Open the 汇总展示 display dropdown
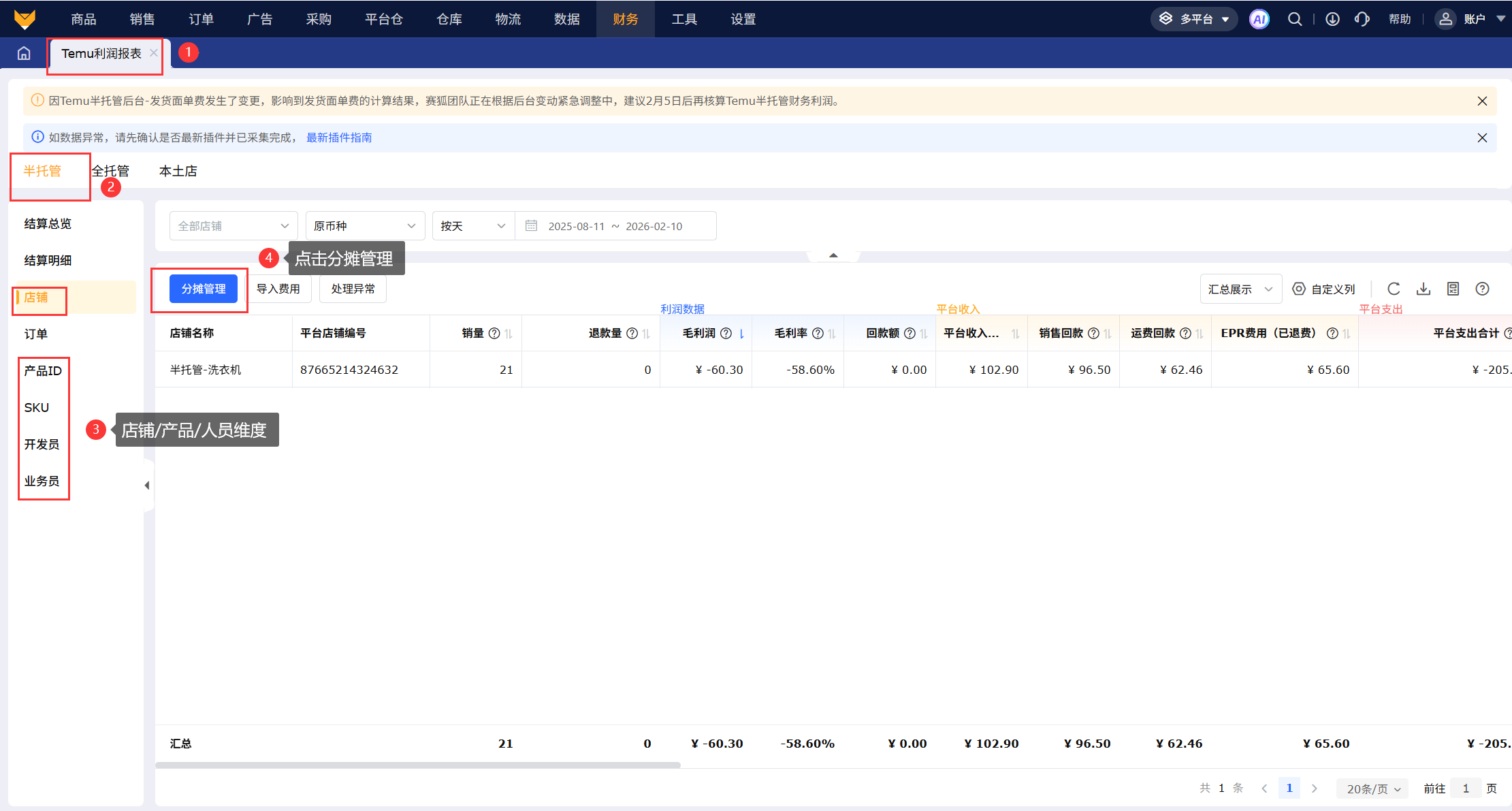Viewport: 1512px width, 811px height. pyautogui.click(x=1240, y=289)
